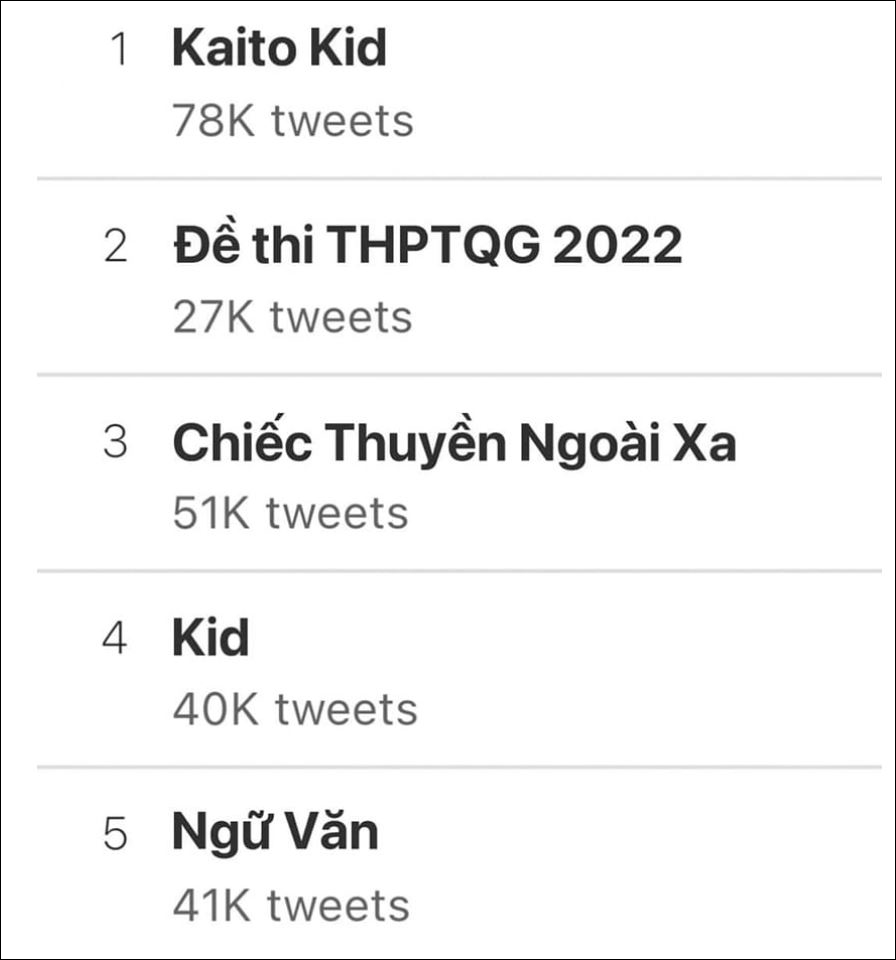The height and width of the screenshot is (960, 896).
Task: Click the 40K tweets count
Action: point(294,709)
